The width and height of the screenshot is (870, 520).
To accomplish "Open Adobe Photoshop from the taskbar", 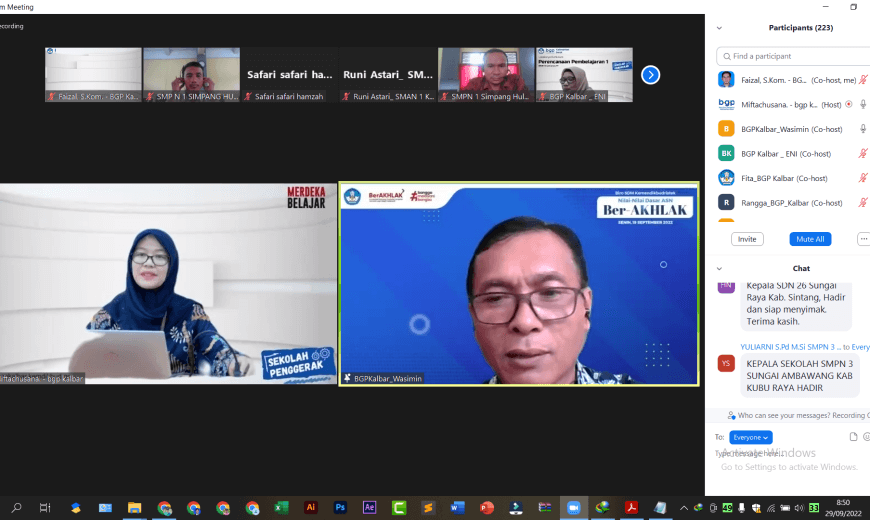I will coord(340,508).
